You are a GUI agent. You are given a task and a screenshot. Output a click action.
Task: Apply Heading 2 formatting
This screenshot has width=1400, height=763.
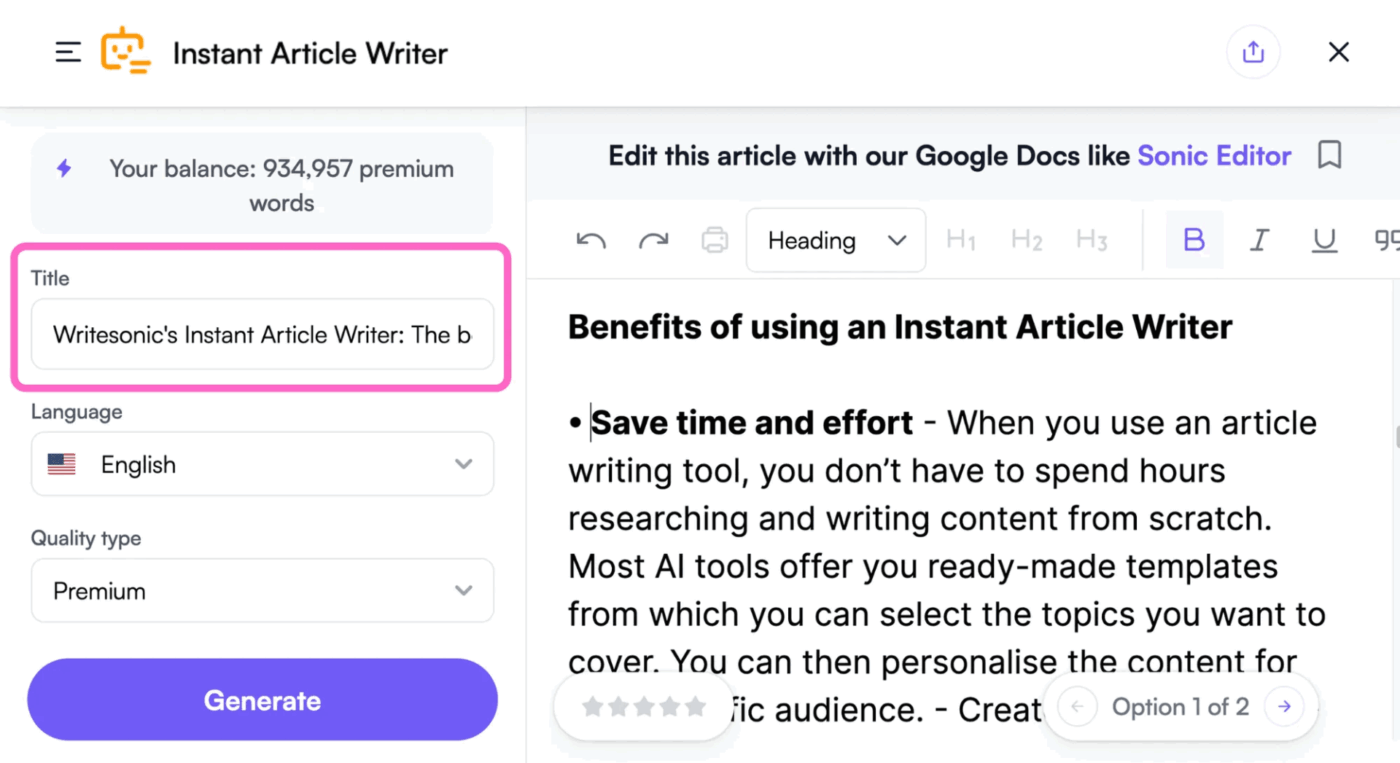[1026, 239]
